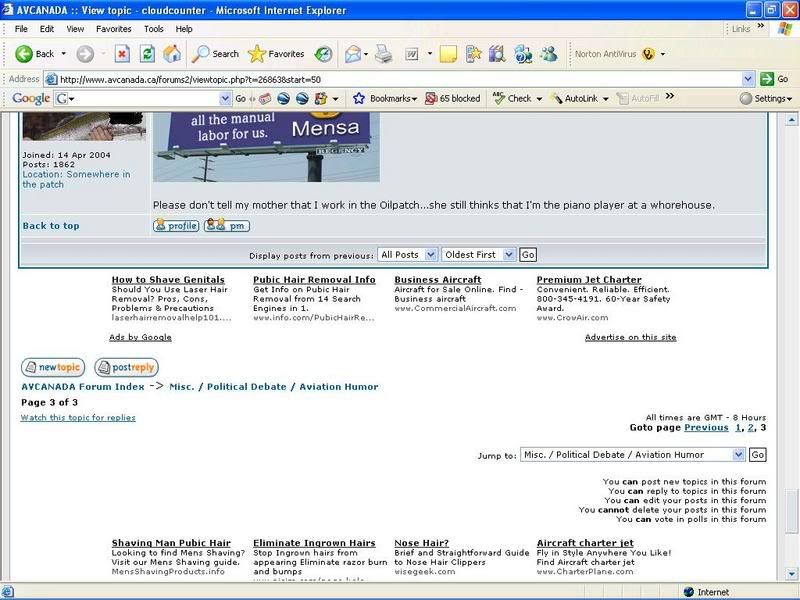800x600 pixels.
Task: Run Google toolbar spell Check
Action: tap(513, 98)
